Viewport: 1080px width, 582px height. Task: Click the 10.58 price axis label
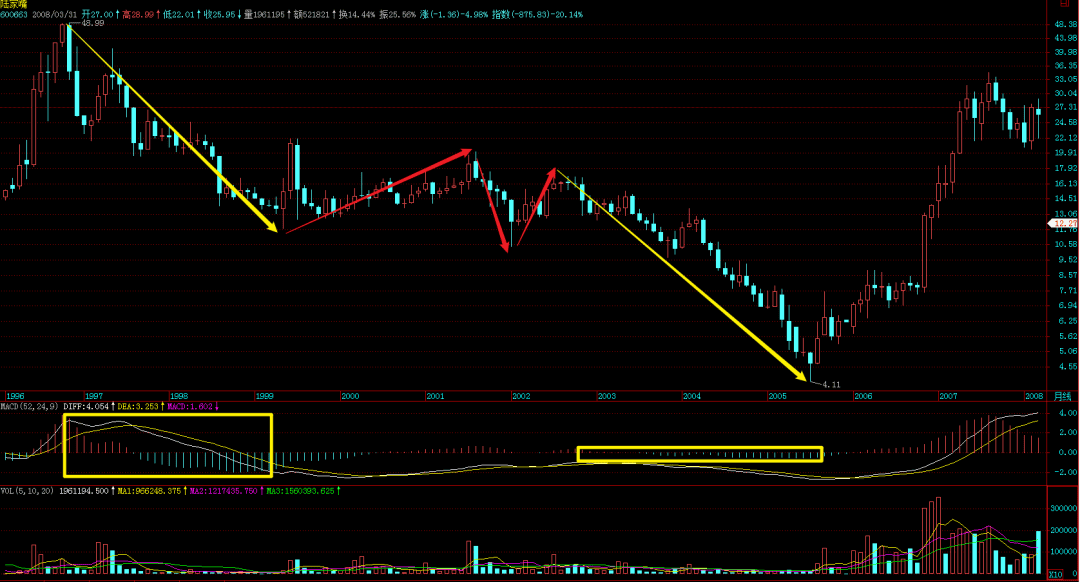[x=1065, y=244]
